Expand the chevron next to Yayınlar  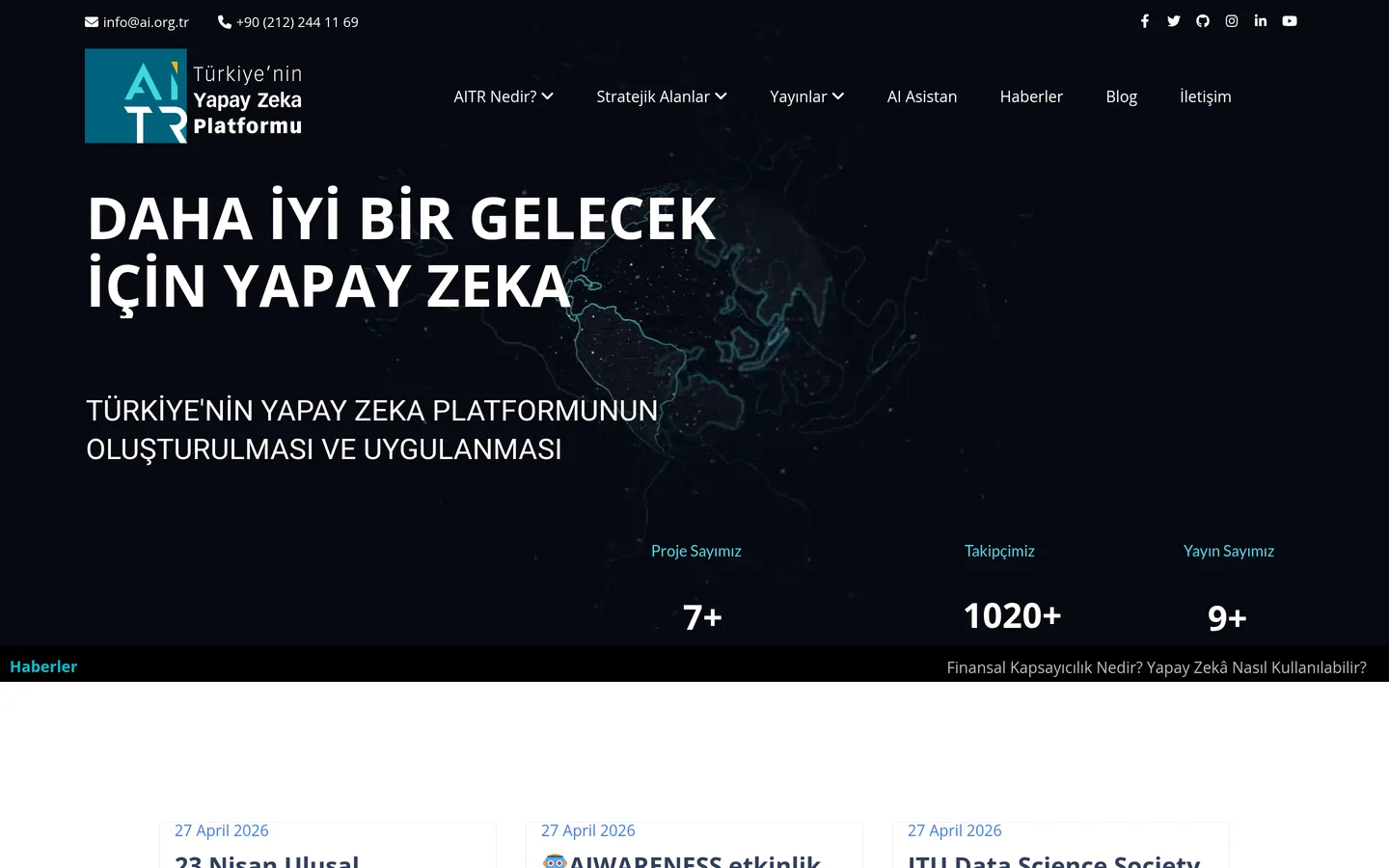pyautogui.click(x=838, y=96)
